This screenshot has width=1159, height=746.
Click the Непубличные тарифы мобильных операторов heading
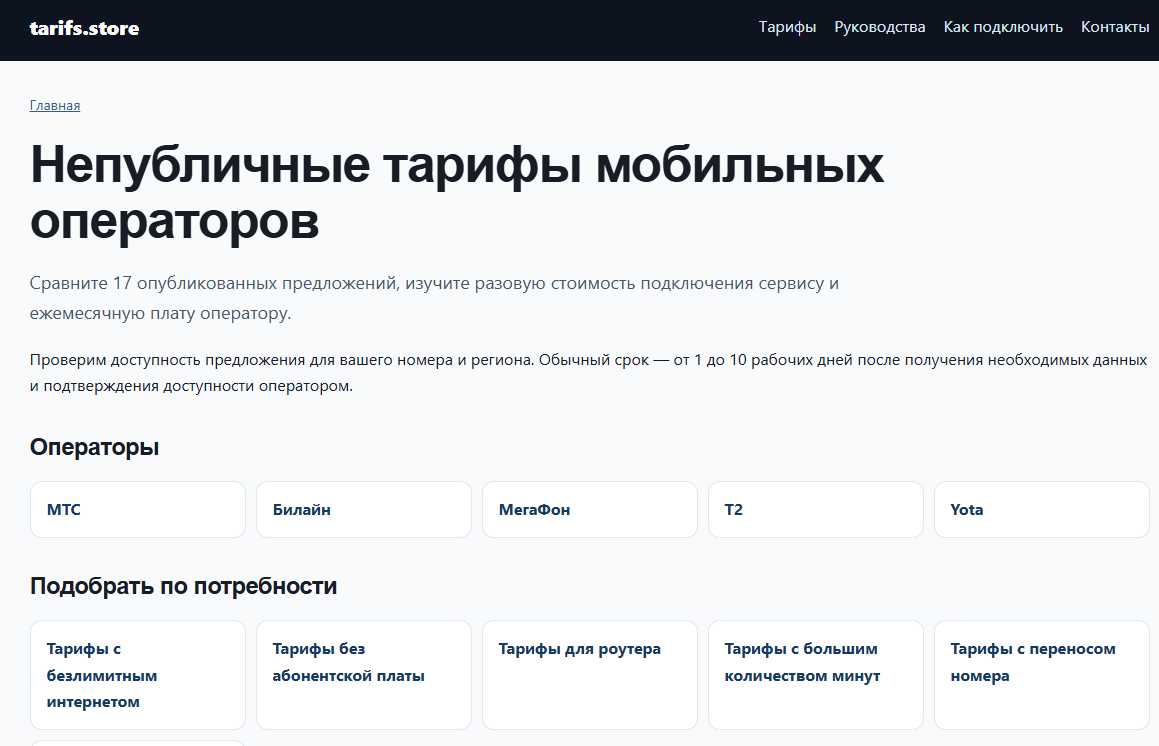[457, 192]
